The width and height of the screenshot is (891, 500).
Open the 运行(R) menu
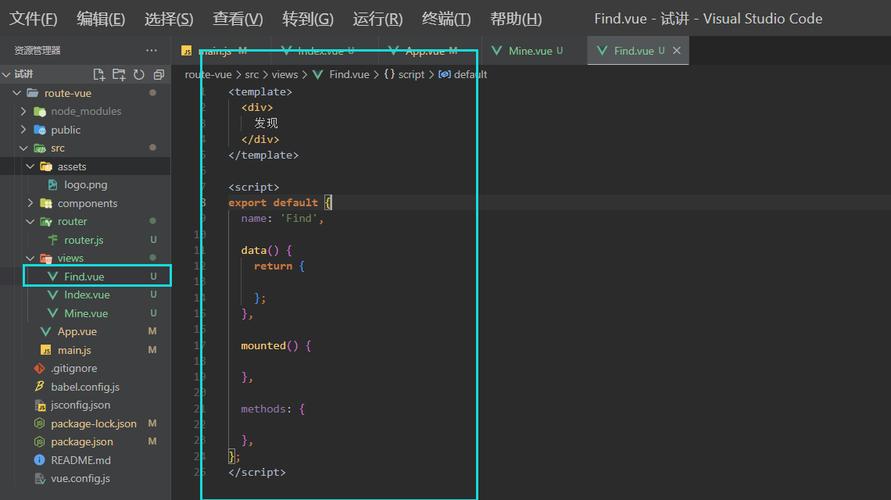(377, 19)
